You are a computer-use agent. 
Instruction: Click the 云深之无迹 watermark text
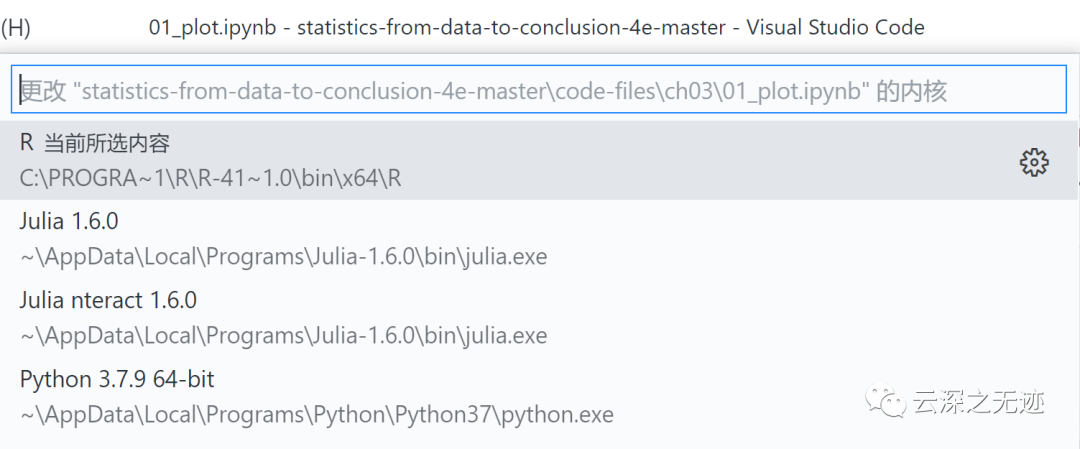tap(978, 403)
